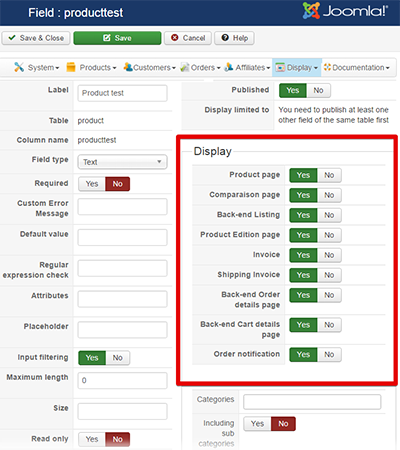Click the Maximum length field

(x=122, y=380)
